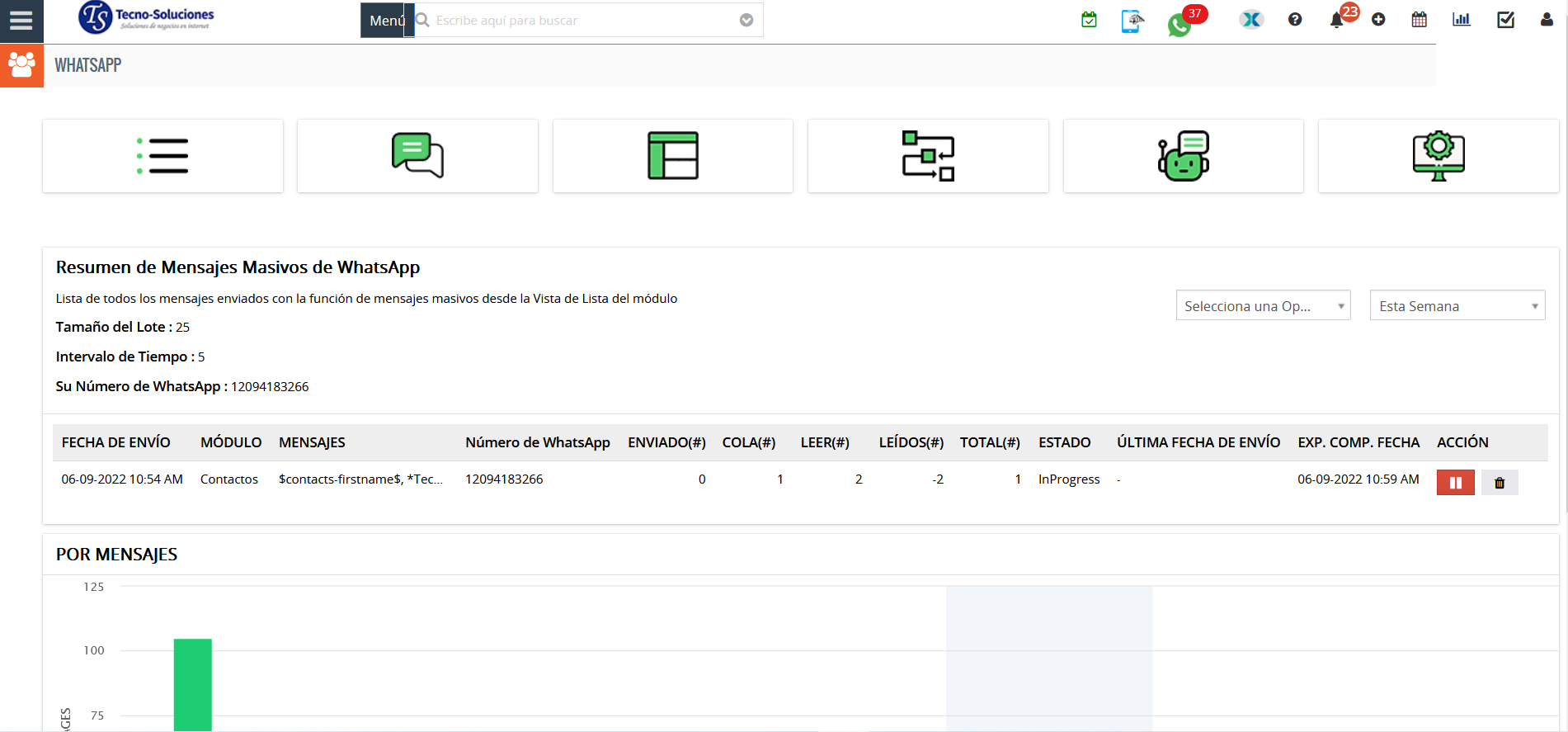
Task: Open WhatsApp notifications with 37 badge
Action: click(x=1180, y=24)
